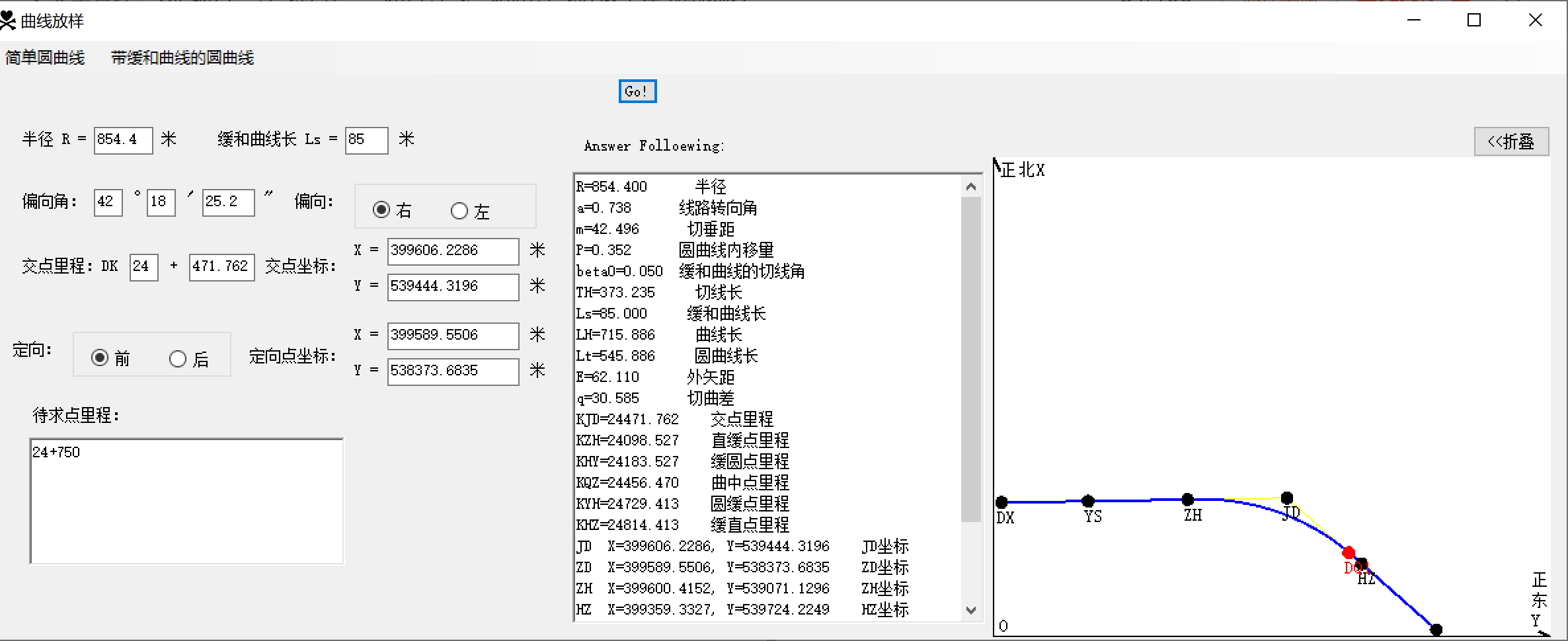Click the Go! button
1568x641 pixels.
[637, 91]
